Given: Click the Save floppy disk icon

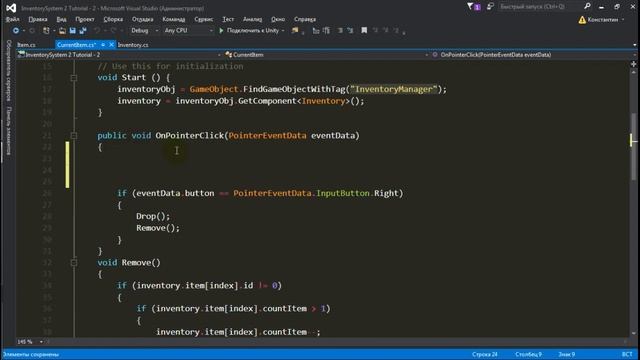Looking at the screenshot, I should pyautogui.click(x=73, y=31).
